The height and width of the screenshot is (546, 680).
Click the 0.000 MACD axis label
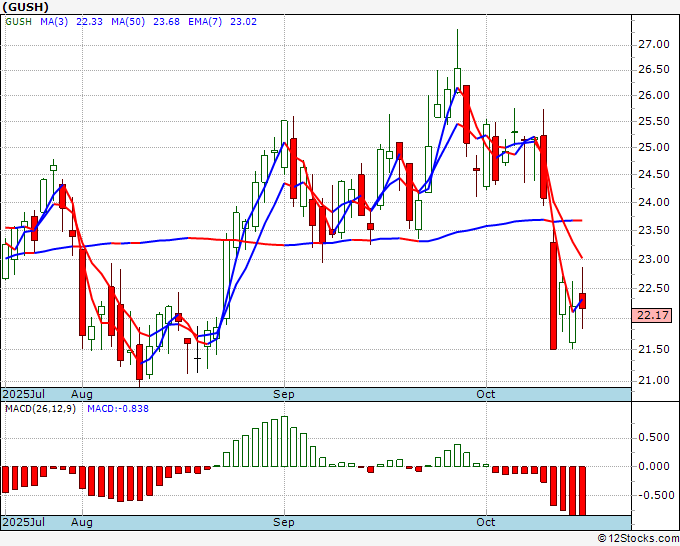coord(653,466)
